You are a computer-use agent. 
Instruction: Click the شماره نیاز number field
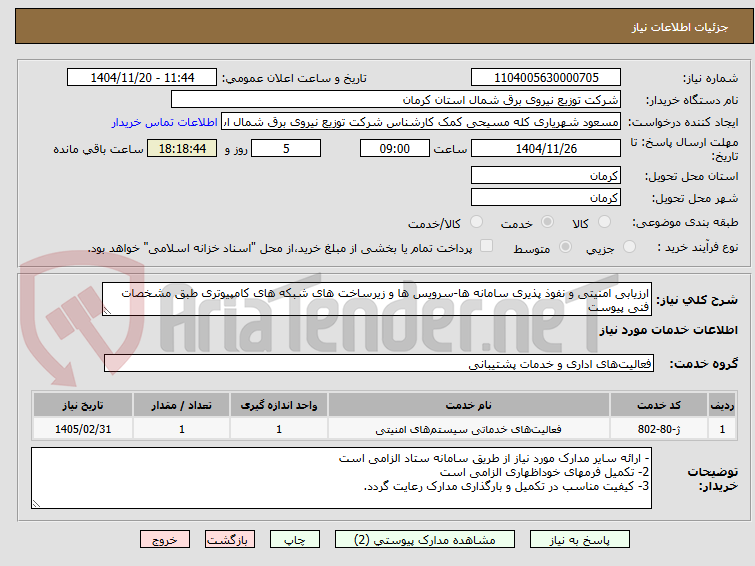click(x=546, y=78)
